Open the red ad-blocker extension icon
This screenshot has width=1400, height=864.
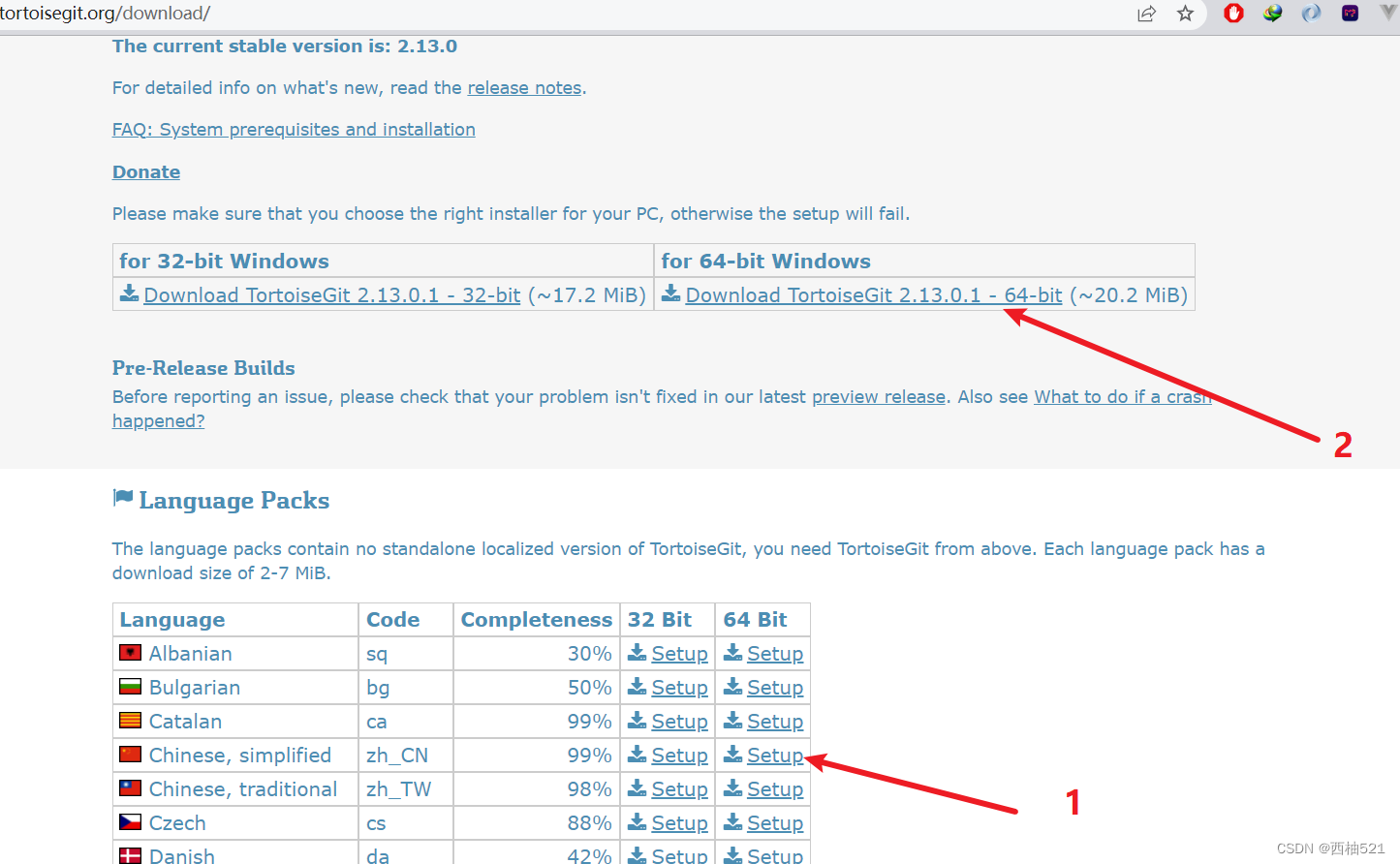[1233, 13]
